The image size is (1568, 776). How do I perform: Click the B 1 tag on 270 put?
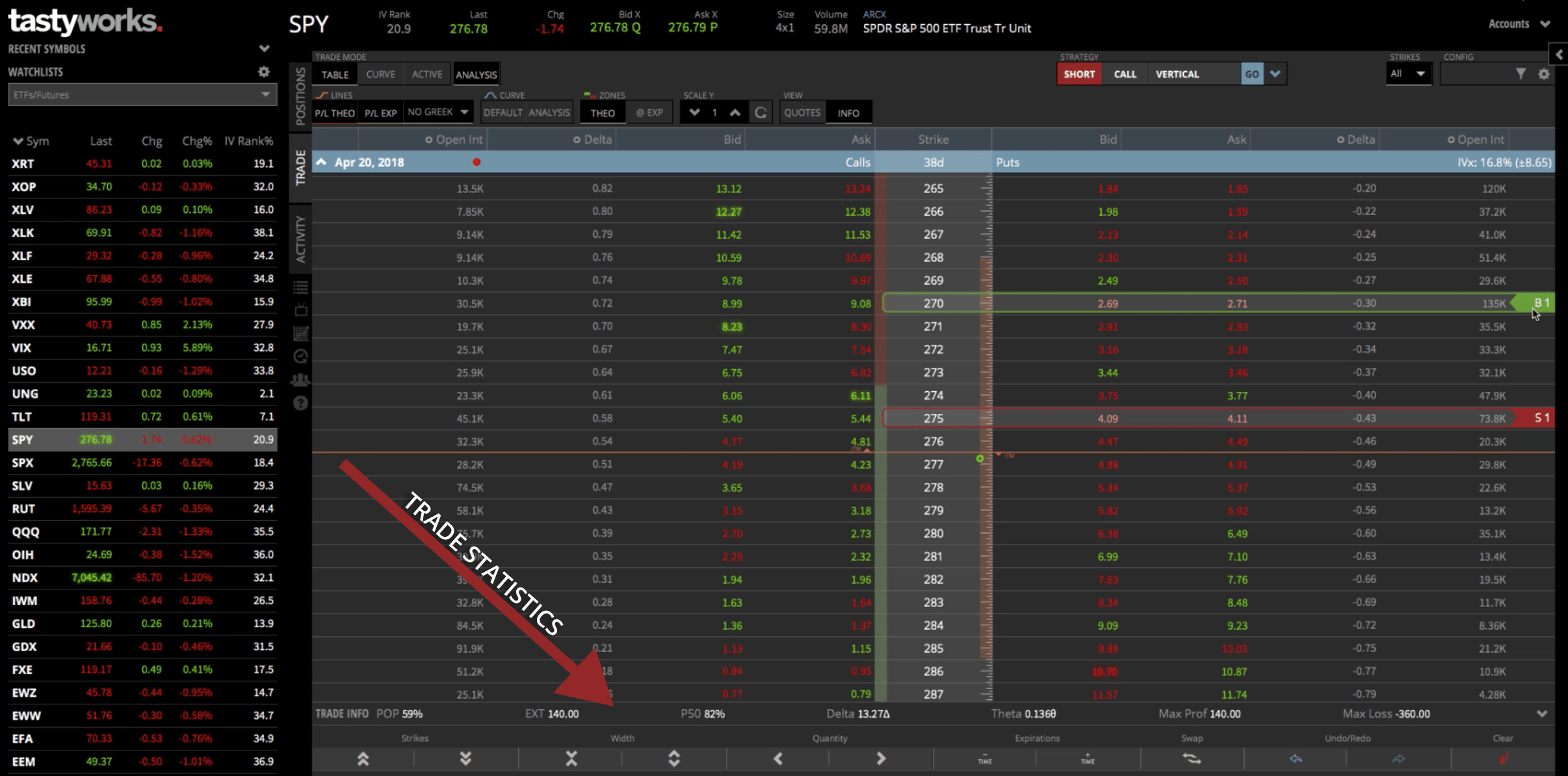(x=1534, y=303)
